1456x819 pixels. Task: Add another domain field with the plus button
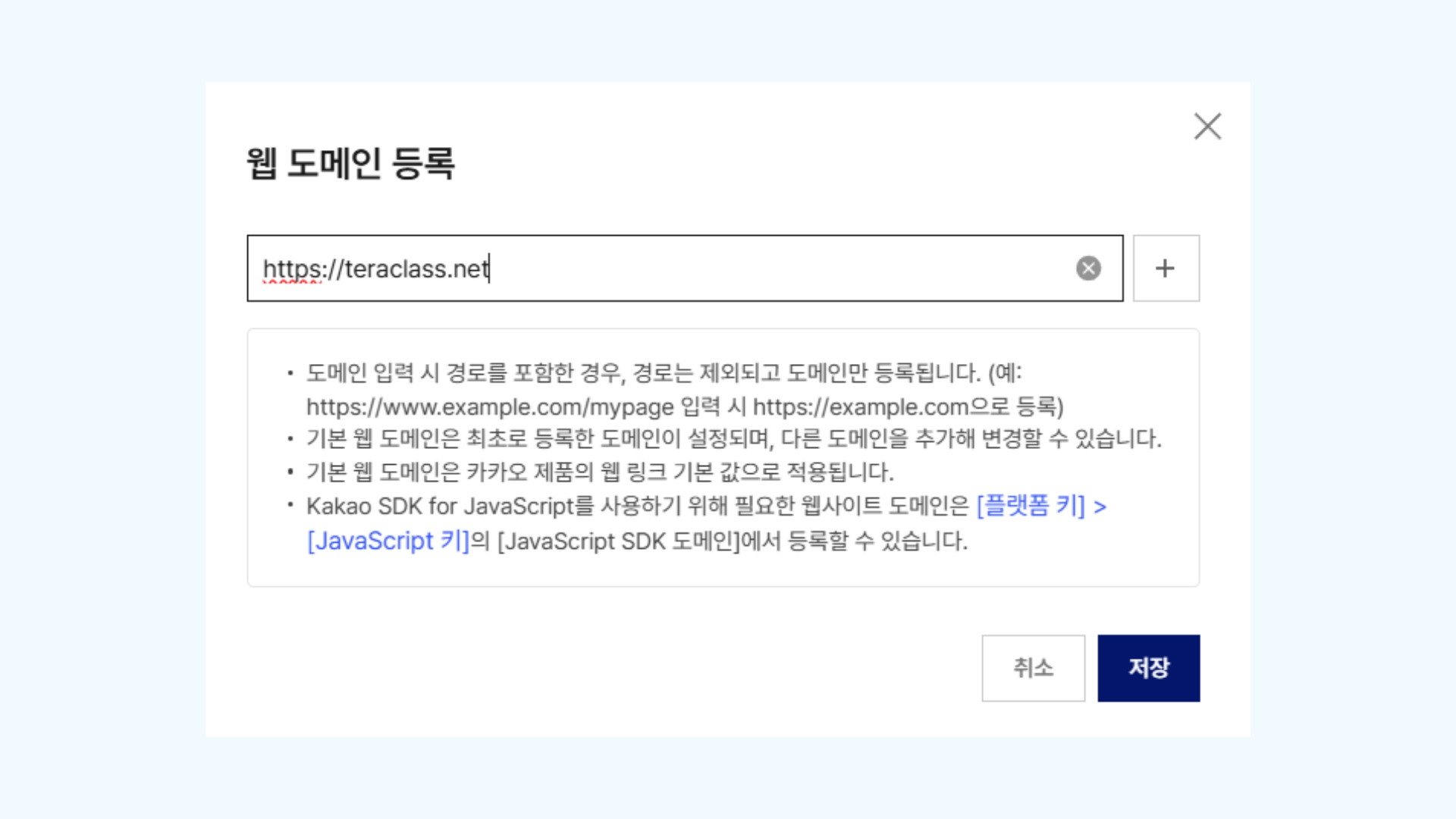pyautogui.click(x=1166, y=268)
